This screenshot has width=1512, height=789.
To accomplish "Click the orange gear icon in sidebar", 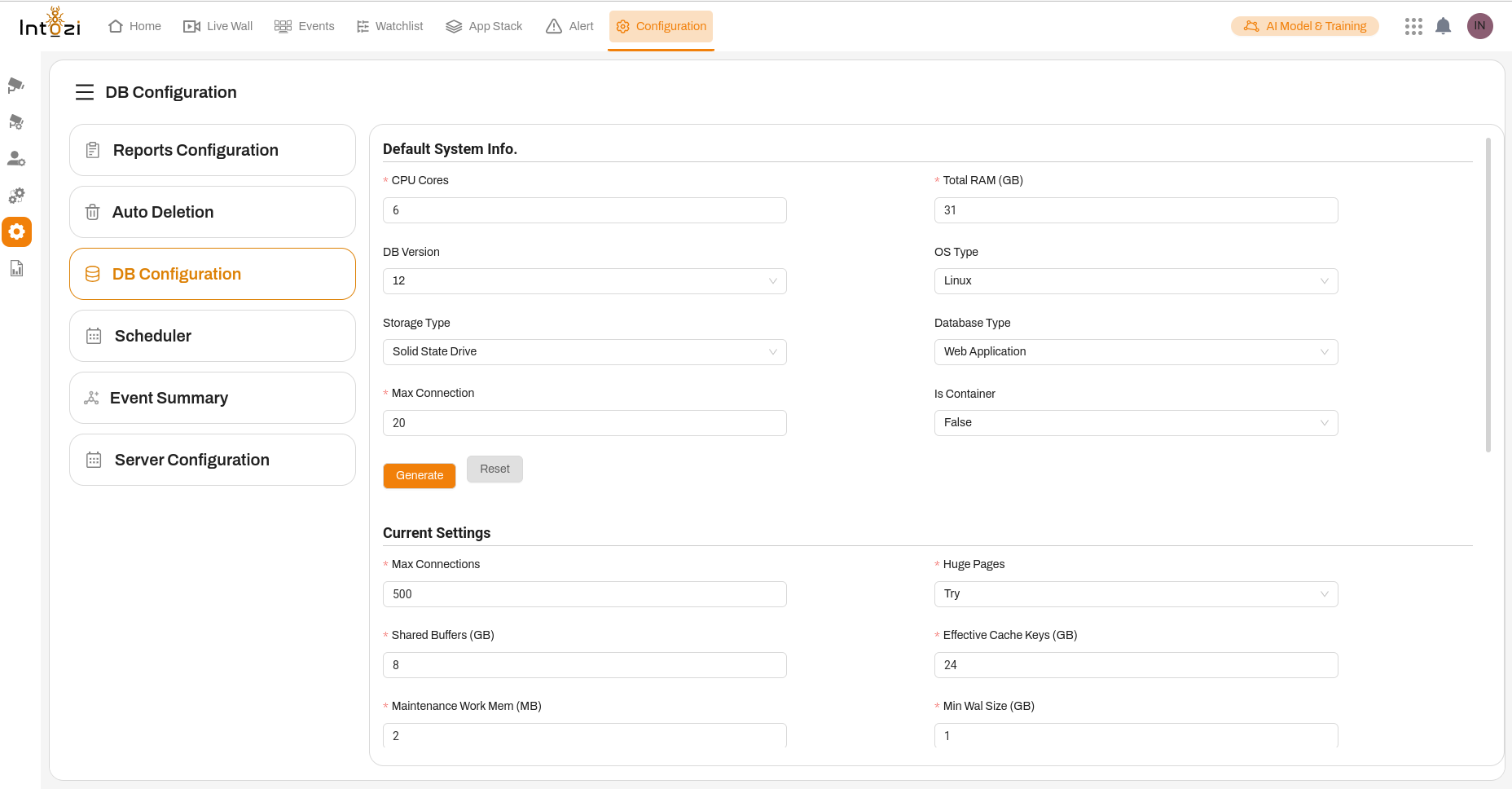I will click(16, 232).
